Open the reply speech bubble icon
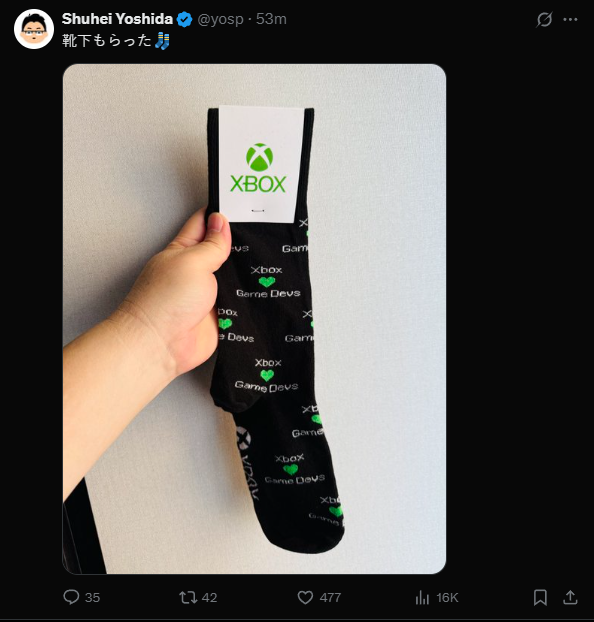This screenshot has width=594, height=622. point(71,597)
